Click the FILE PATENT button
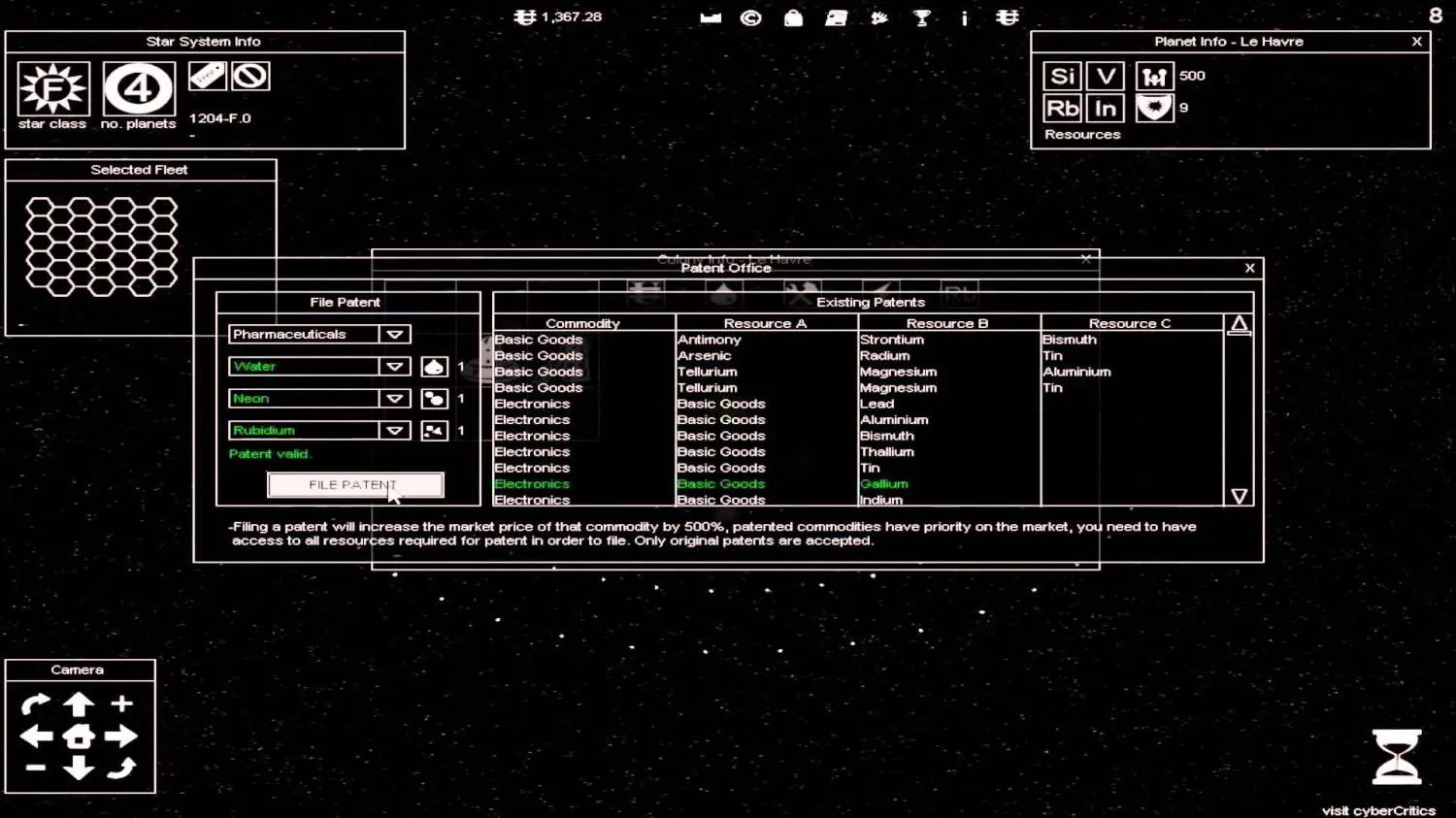Image resolution: width=1456 pixels, height=818 pixels. point(354,484)
